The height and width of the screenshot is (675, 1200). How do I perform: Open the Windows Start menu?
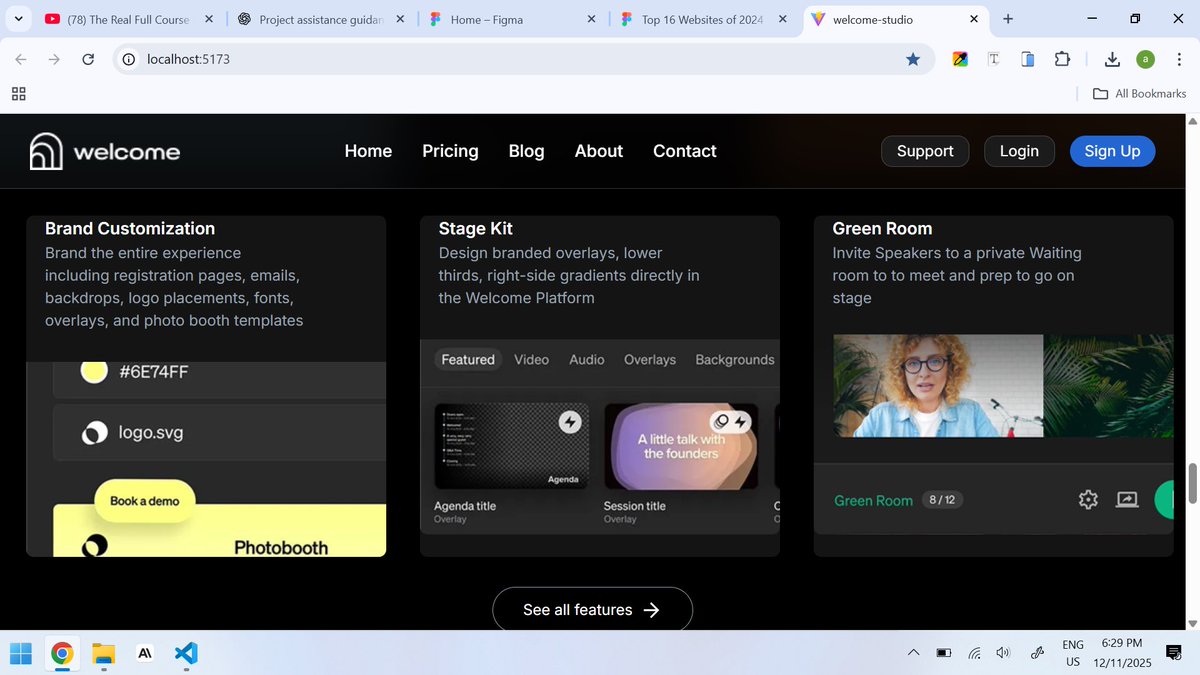click(21, 654)
